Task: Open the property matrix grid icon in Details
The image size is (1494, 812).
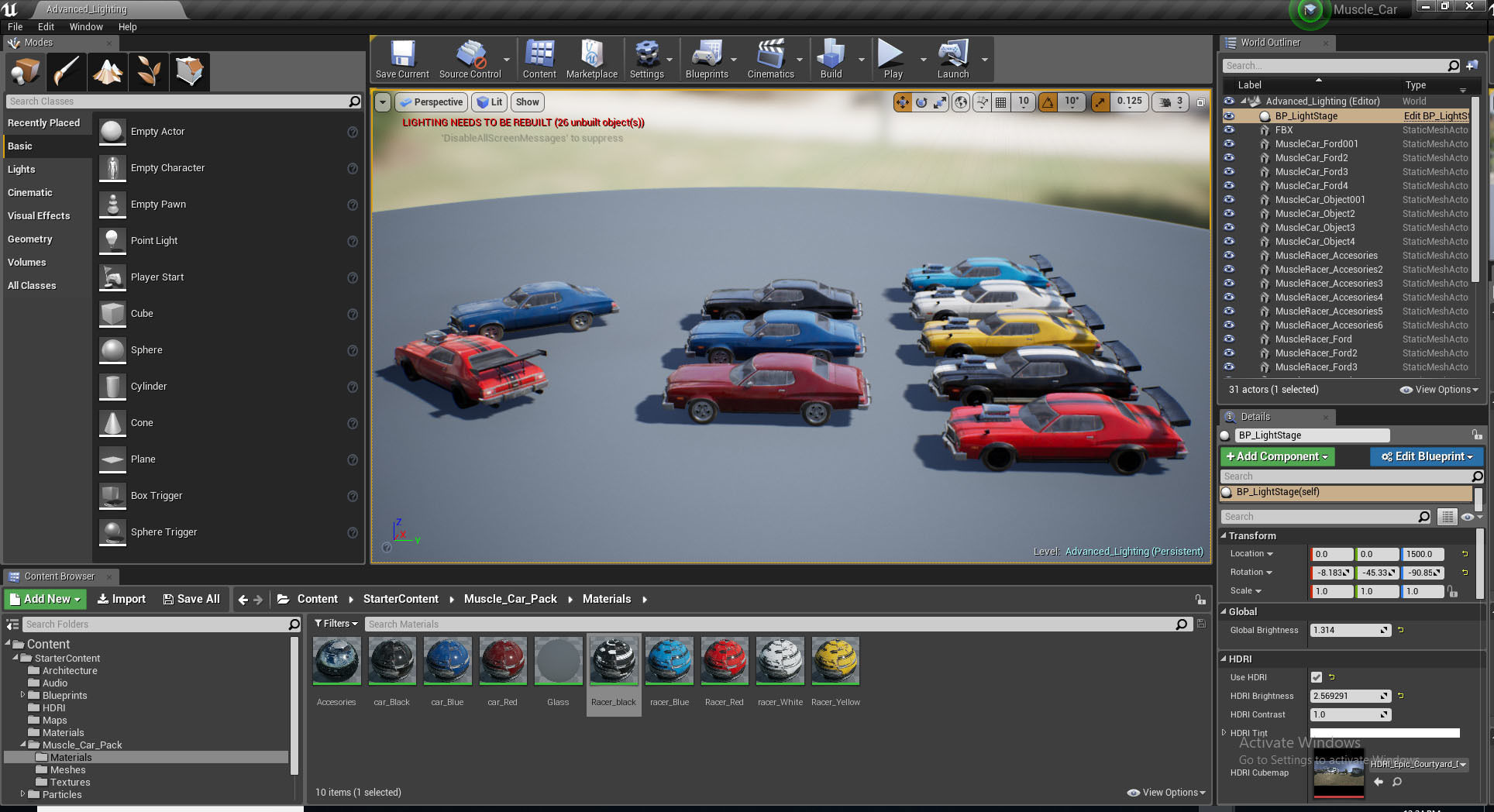Action: point(1447,517)
